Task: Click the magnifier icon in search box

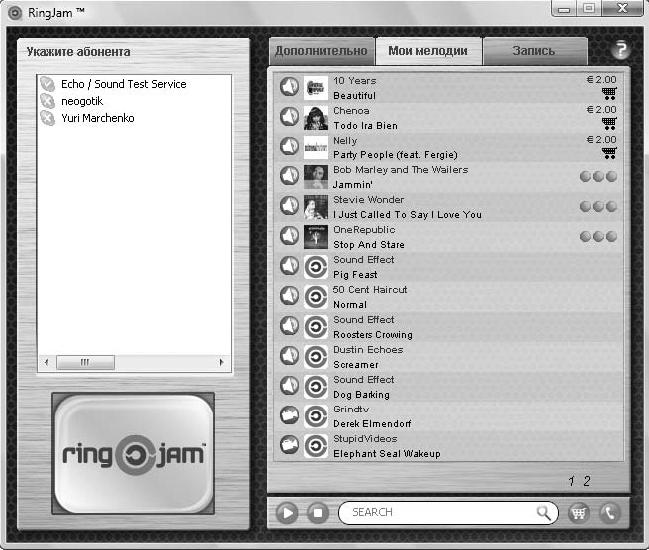Action: tap(544, 513)
